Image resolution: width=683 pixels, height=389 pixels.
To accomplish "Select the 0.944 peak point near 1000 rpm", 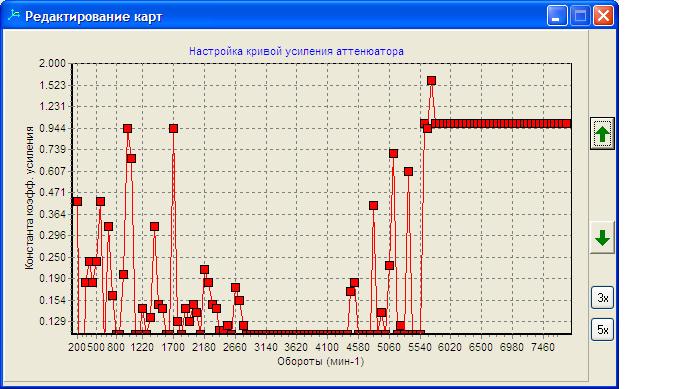I will point(127,129).
